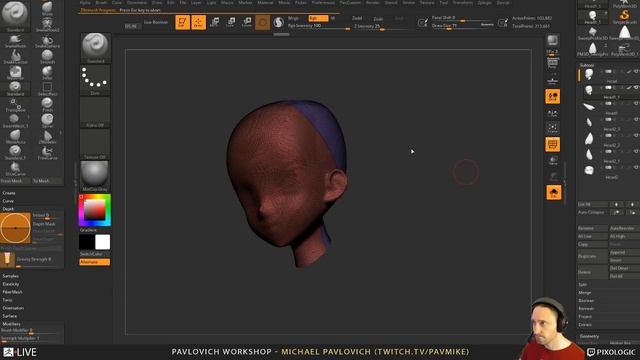The width and height of the screenshot is (640, 360).
Task: Select the Pinch brush
Action: [x=47, y=104]
